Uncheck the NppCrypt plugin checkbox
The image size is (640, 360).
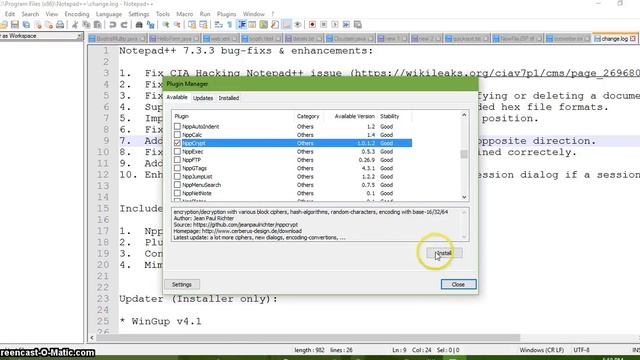[x=177, y=143]
